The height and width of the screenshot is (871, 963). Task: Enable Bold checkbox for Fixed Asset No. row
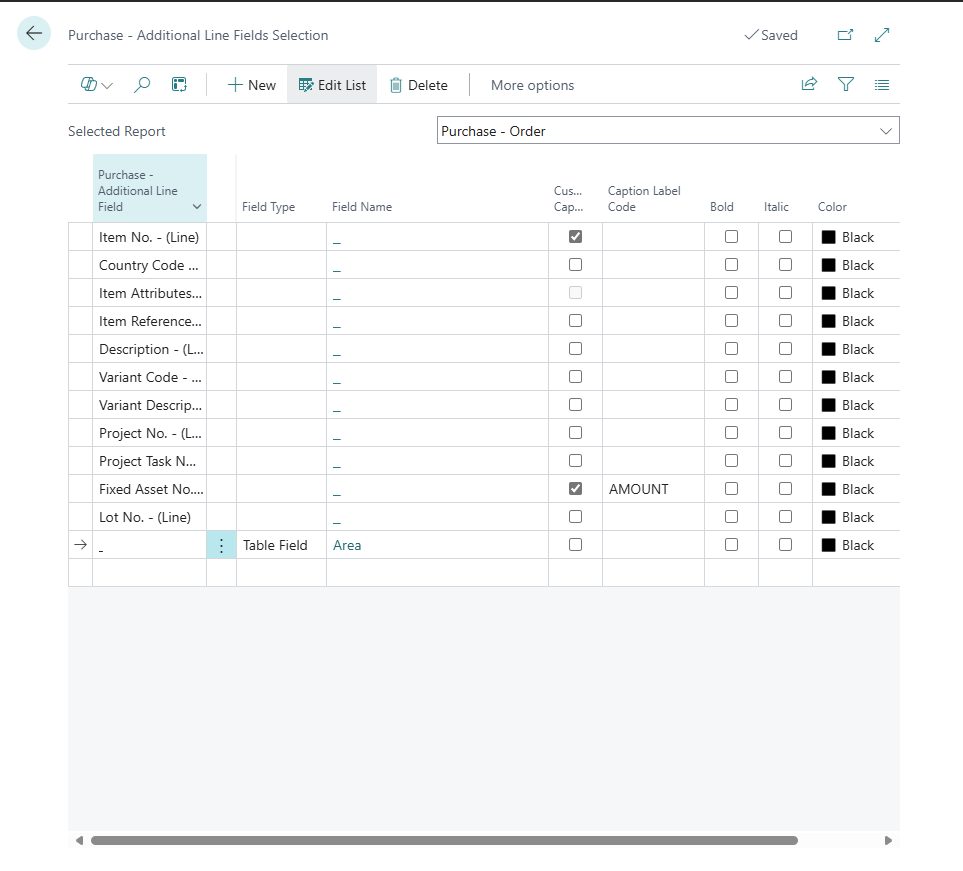732,489
